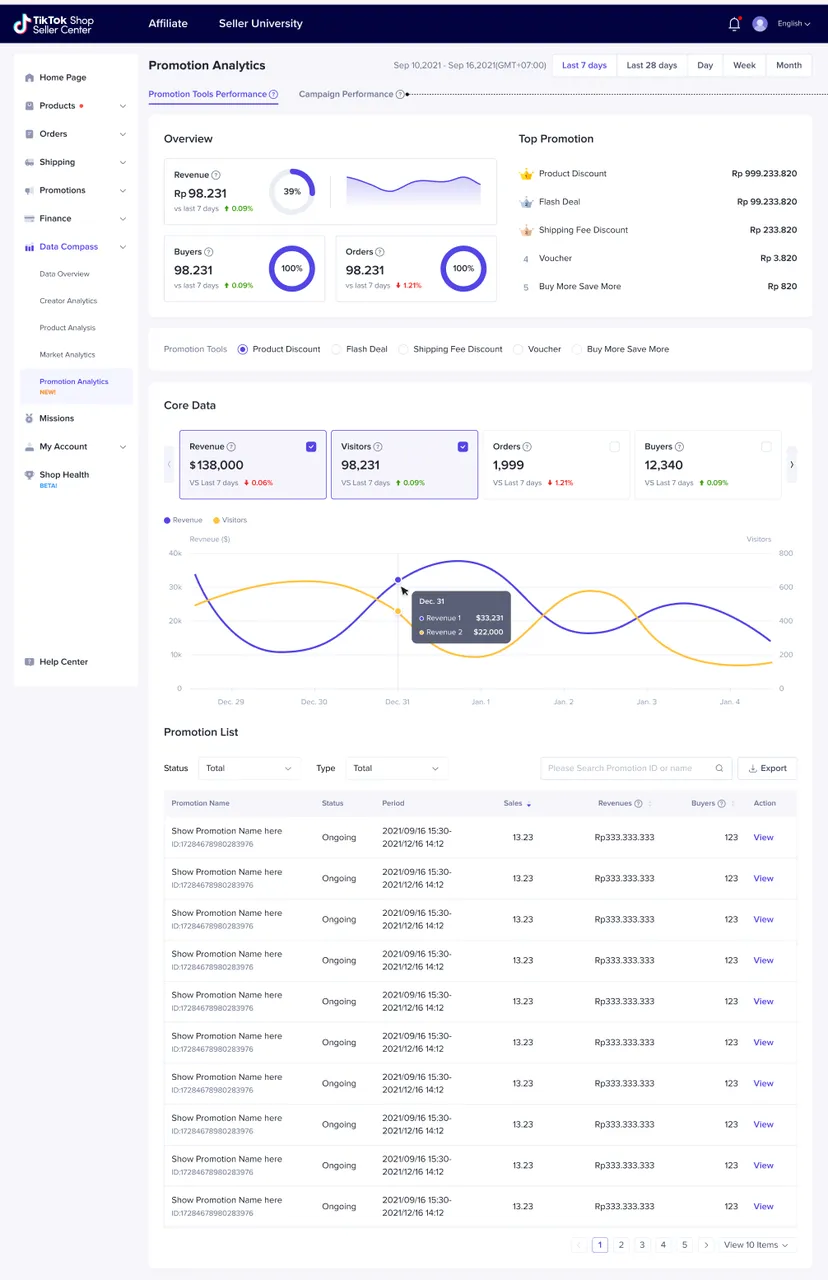Click View link for the first promotion row

coord(763,837)
